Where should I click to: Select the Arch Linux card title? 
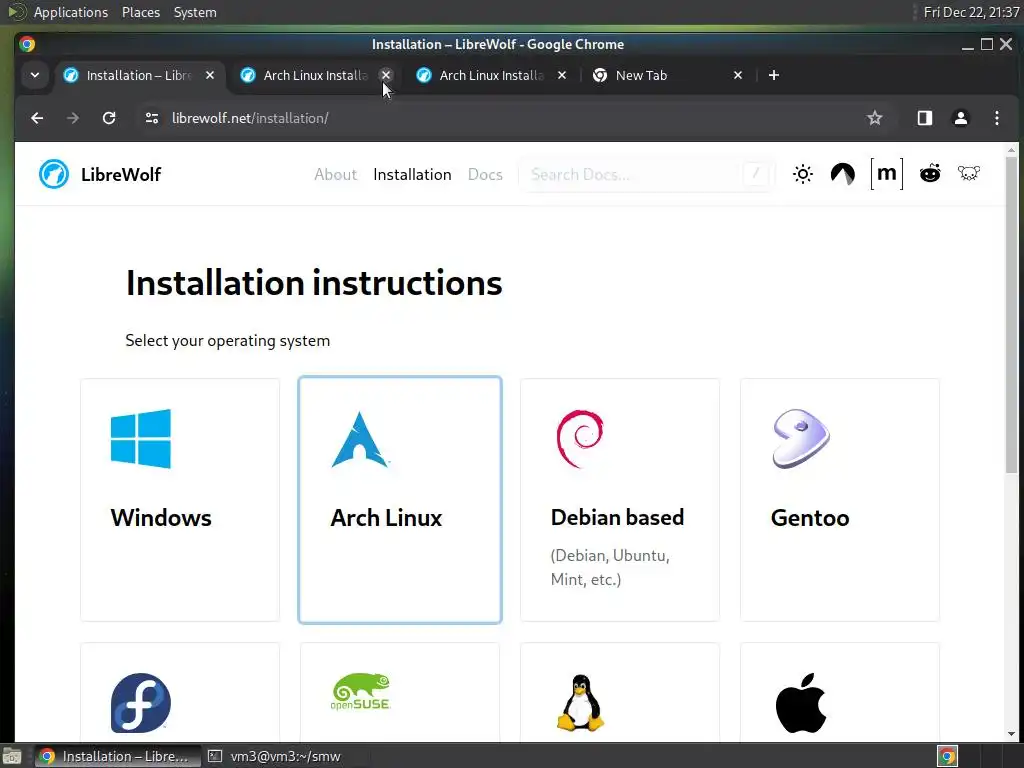pos(386,518)
